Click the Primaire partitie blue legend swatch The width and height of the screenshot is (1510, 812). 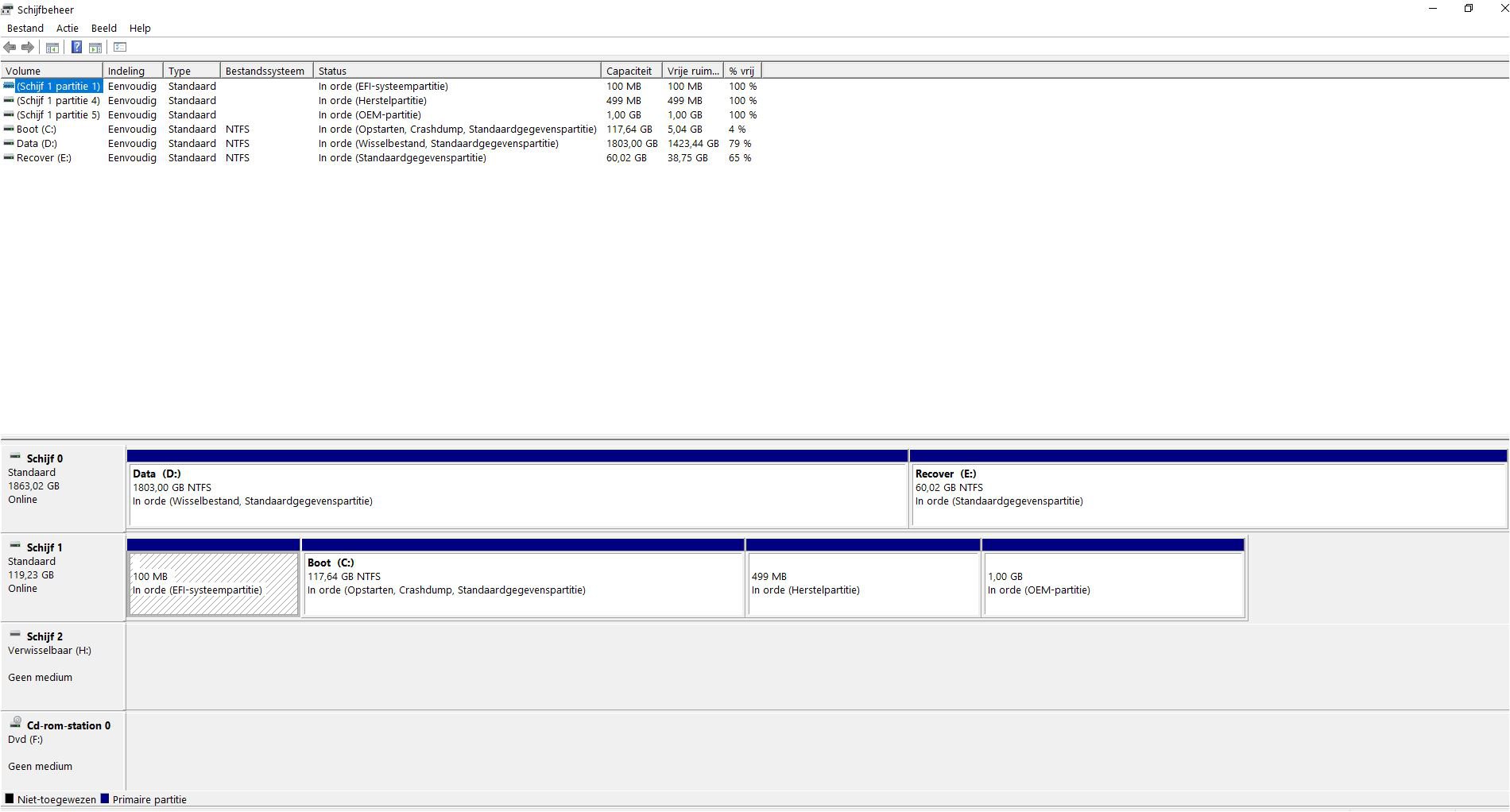pyautogui.click(x=105, y=799)
